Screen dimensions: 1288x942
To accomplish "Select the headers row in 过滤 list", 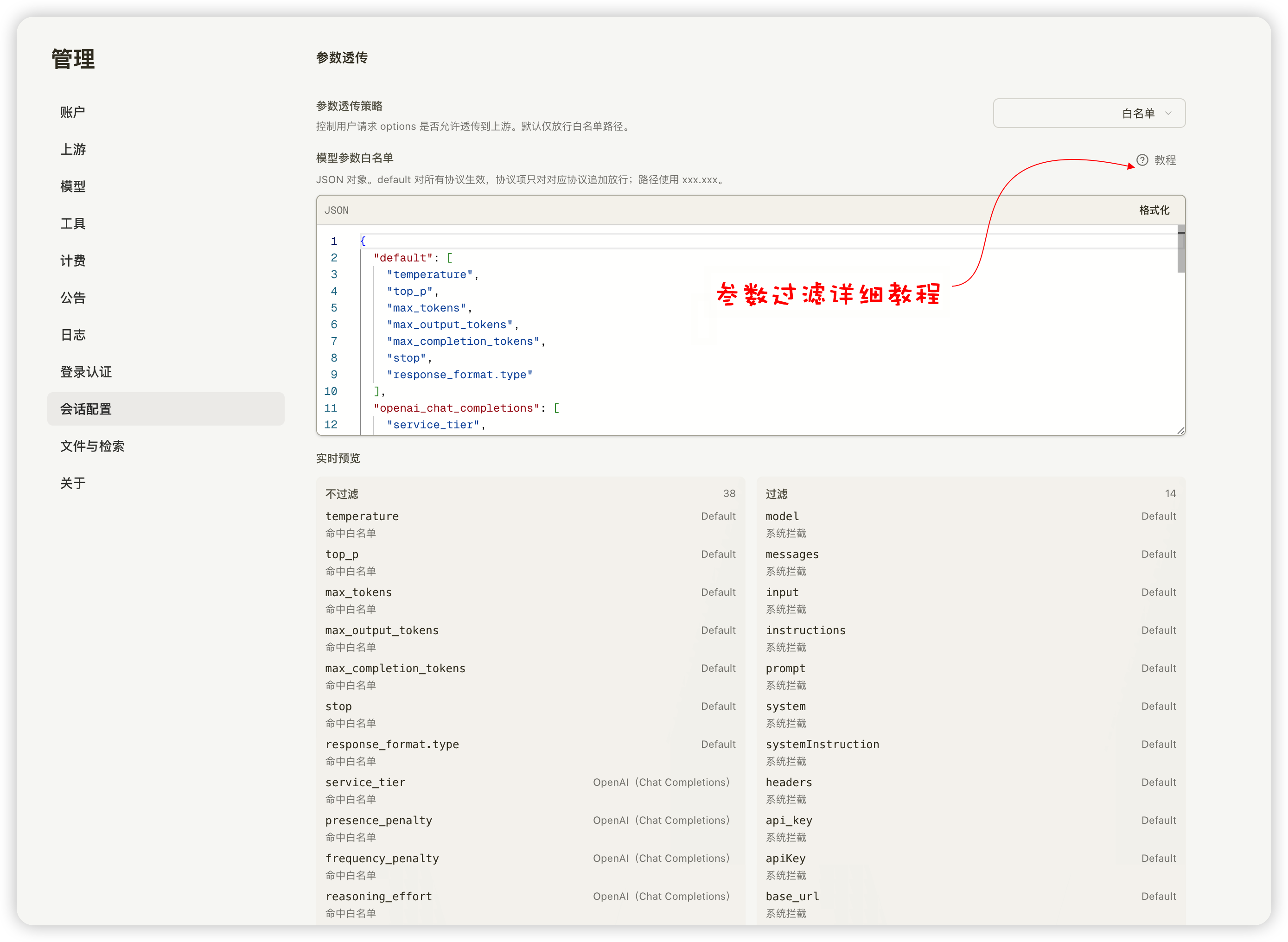I will point(970,790).
